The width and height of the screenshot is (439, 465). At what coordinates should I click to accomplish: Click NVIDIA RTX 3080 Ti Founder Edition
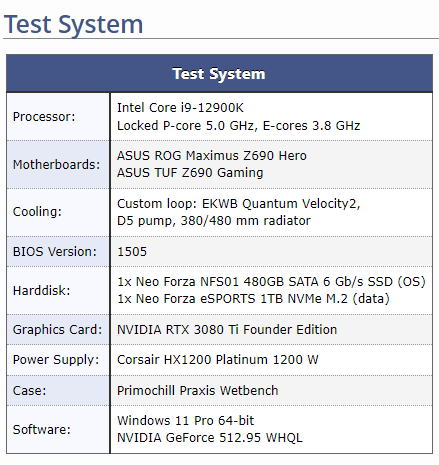[227, 330]
